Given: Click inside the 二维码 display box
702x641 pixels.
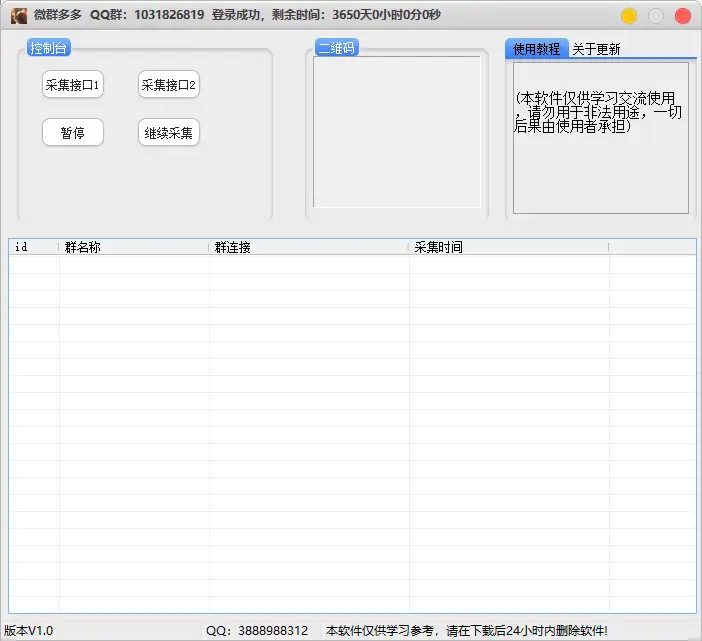Looking at the screenshot, I should click(397, 132).
